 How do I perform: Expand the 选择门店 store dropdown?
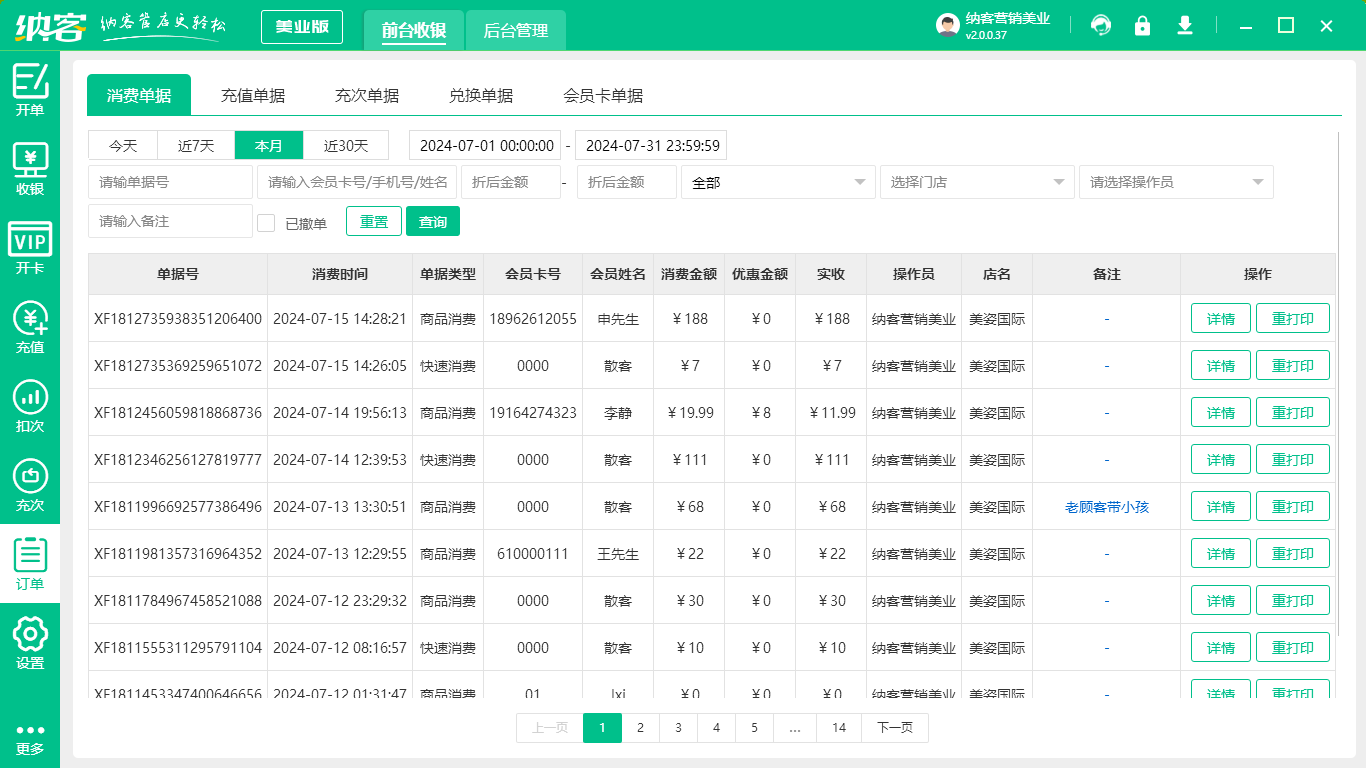pos(976,182)
